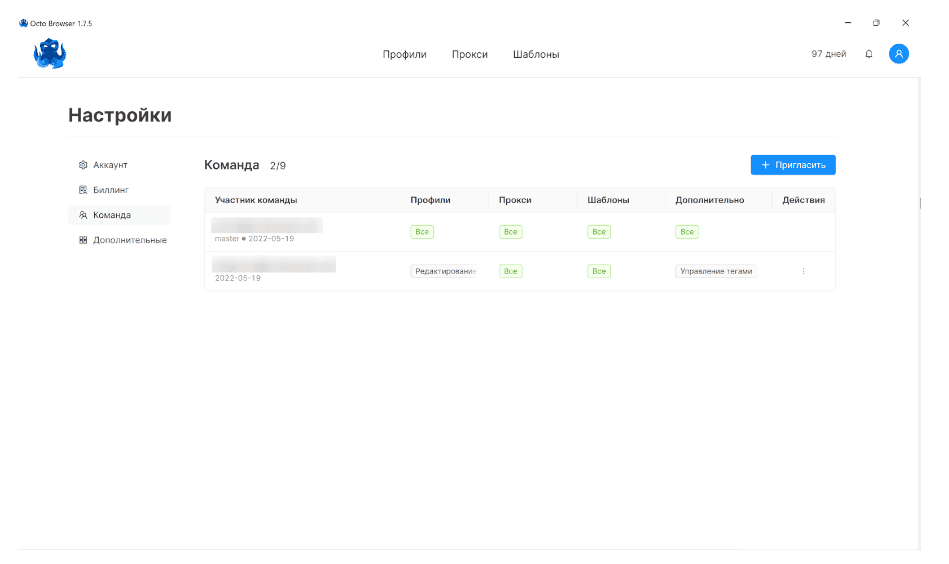Click the master member's Прокси Все tag
The width and height of the screenshot is (949, 564).
point(510,232)
